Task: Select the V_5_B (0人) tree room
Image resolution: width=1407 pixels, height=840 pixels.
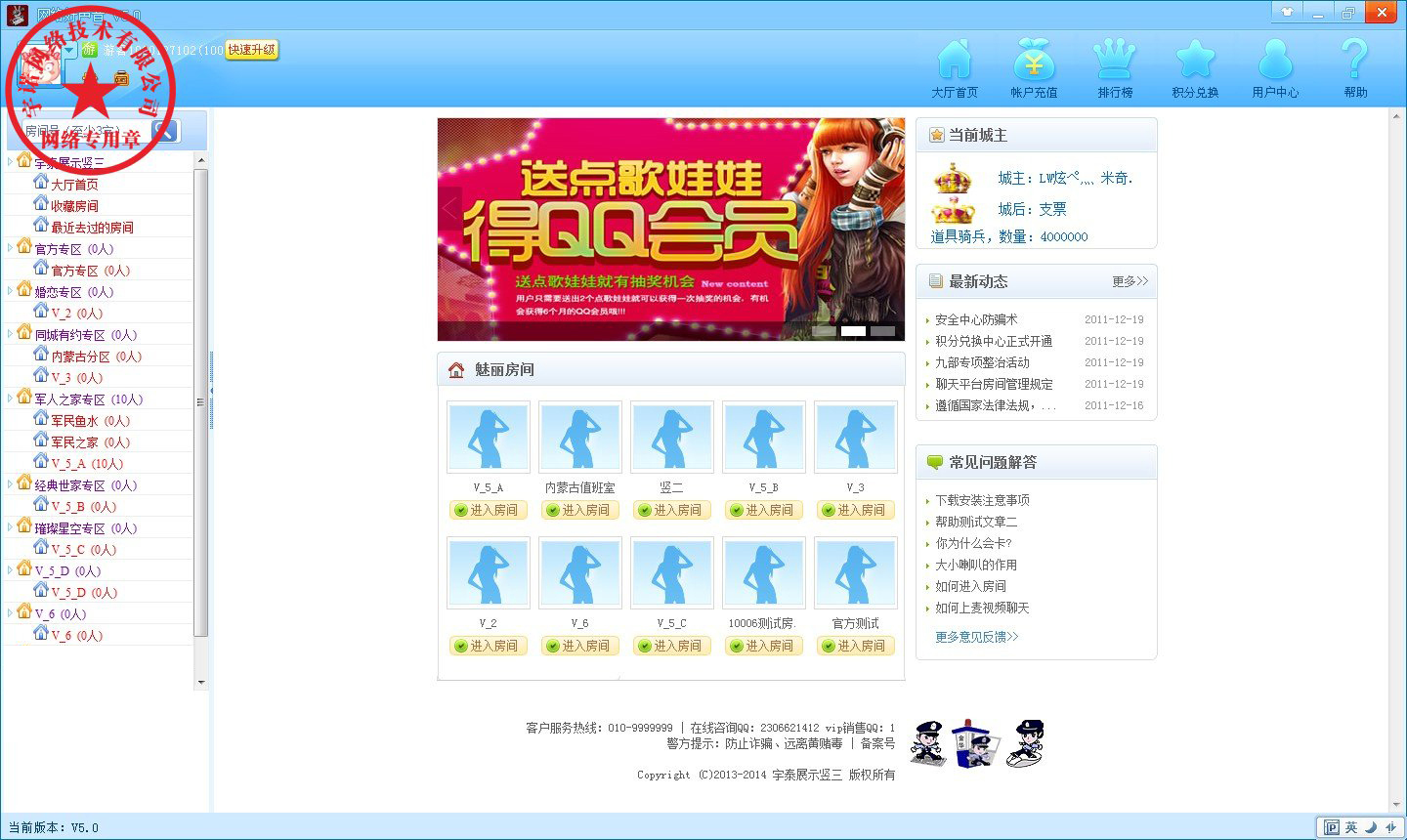Action: [83, 507]
